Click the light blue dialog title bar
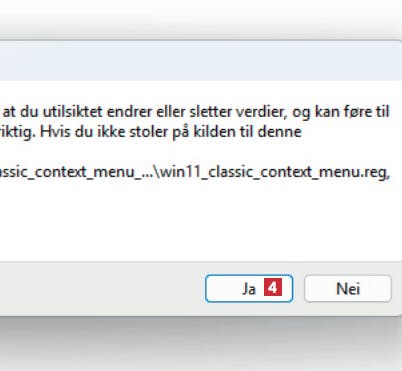The width and height of the screenshot is (402, 371). coord(201,61)
